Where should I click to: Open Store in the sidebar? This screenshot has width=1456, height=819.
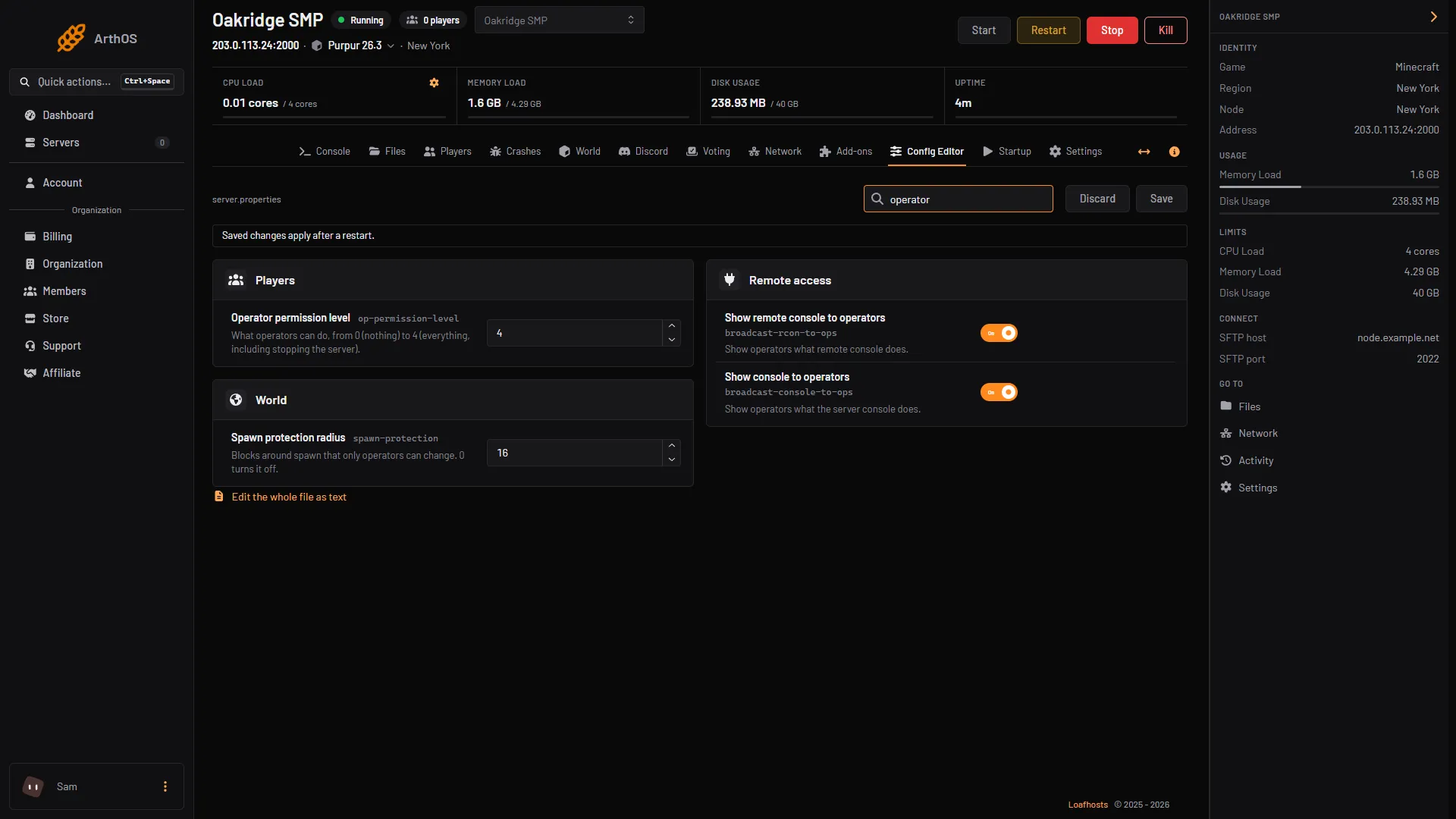(96, 318)
